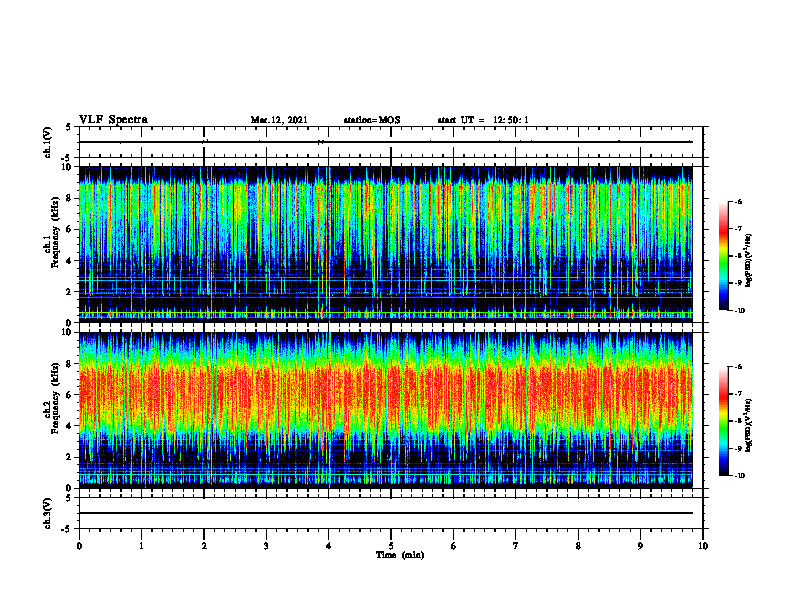Click the "ch.3(V)" axis label

tap(48, 513)
